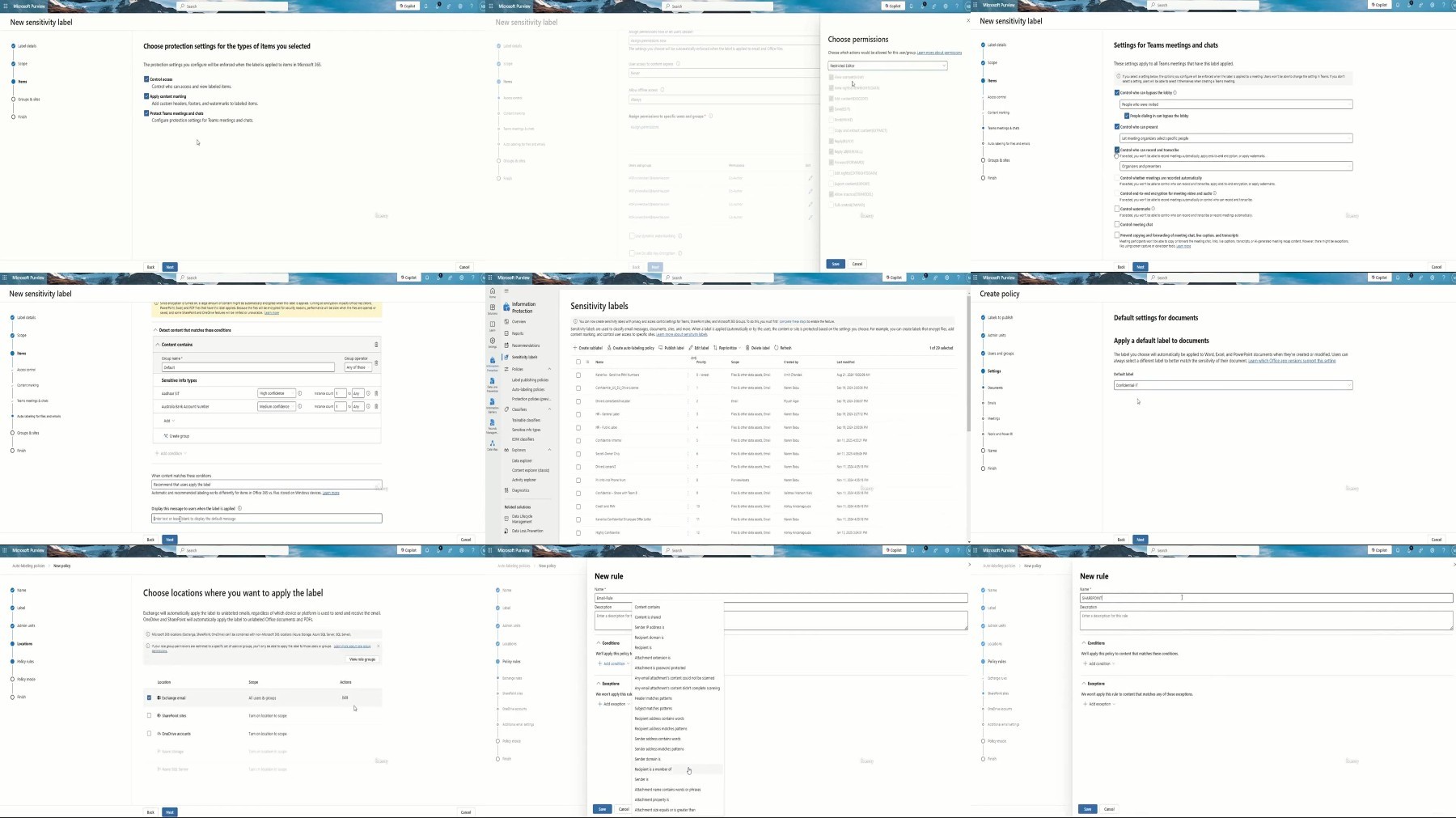Open Restricted Editor permissions dropdown
1456x818 pixels.
pyautogui.click(x=887, y=66)
